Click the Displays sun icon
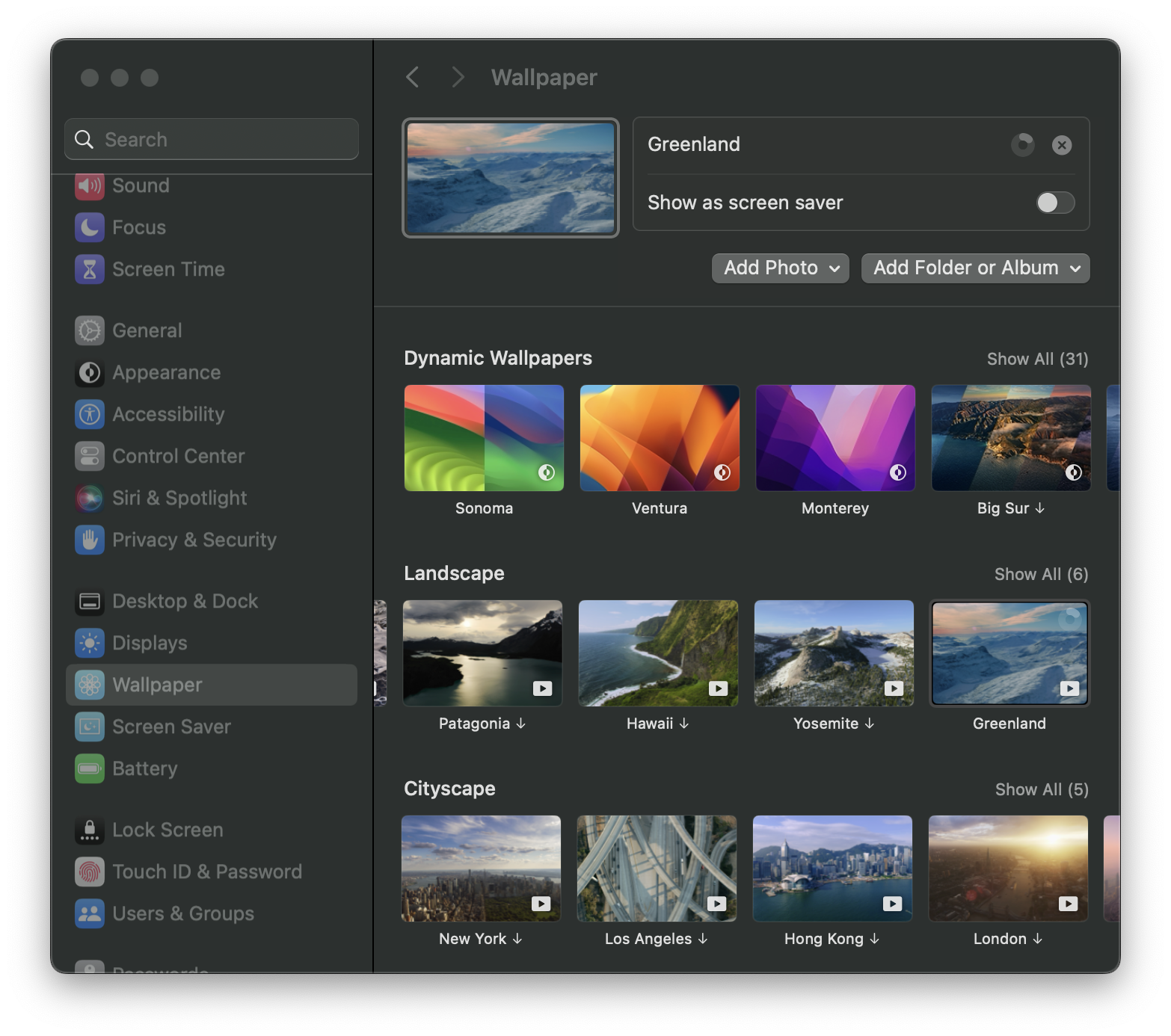The height and width of the screenshot is (1036, 1171). tap(90, 643)
